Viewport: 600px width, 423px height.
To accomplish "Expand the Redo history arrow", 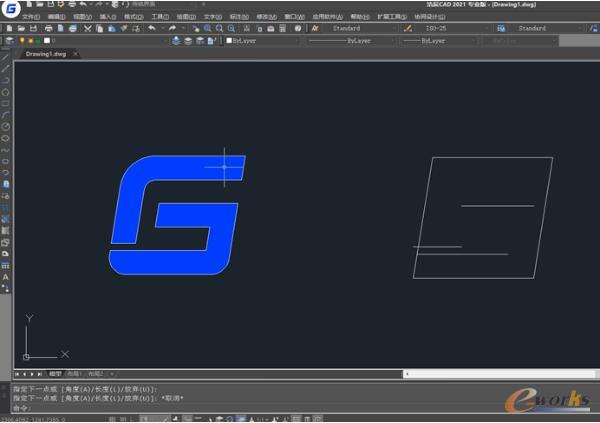I will (183, 28).
